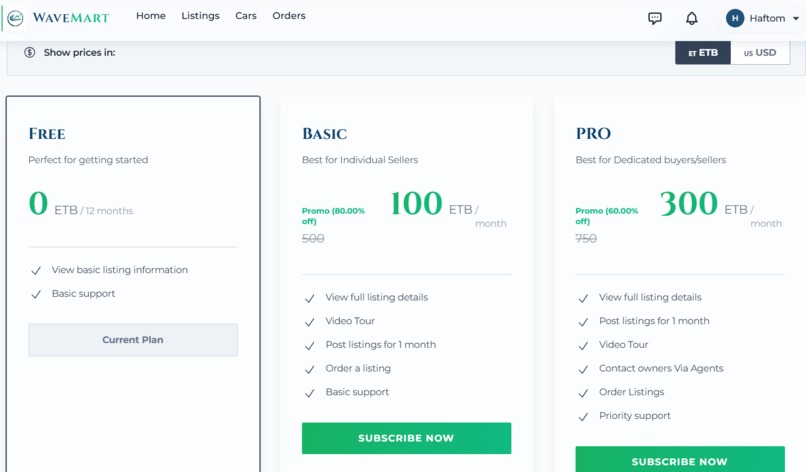The image size is (806, 472).
Task: Open the Orders menu item
Action: (x=289, y=16)
